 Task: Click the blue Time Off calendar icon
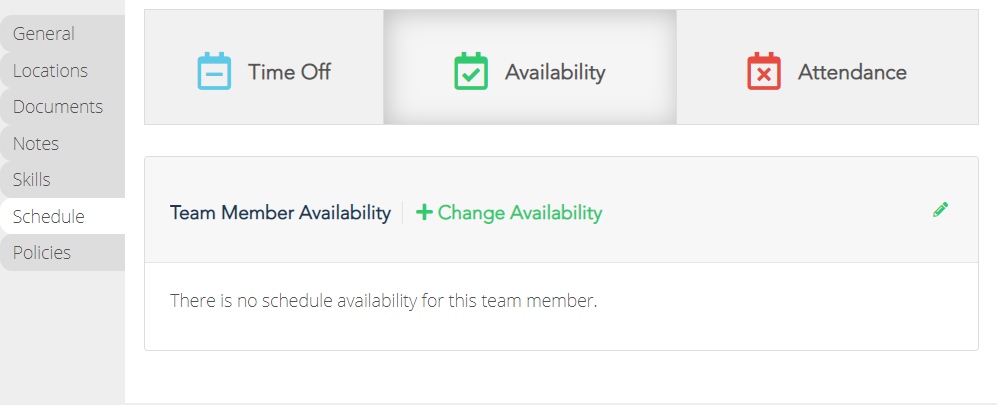(214, 71)
